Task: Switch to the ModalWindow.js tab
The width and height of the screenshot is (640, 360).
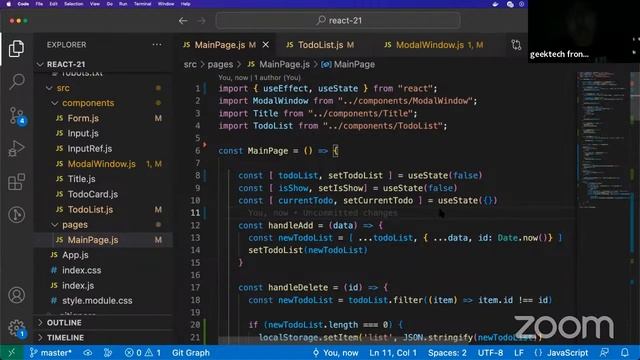Action: 433,45
